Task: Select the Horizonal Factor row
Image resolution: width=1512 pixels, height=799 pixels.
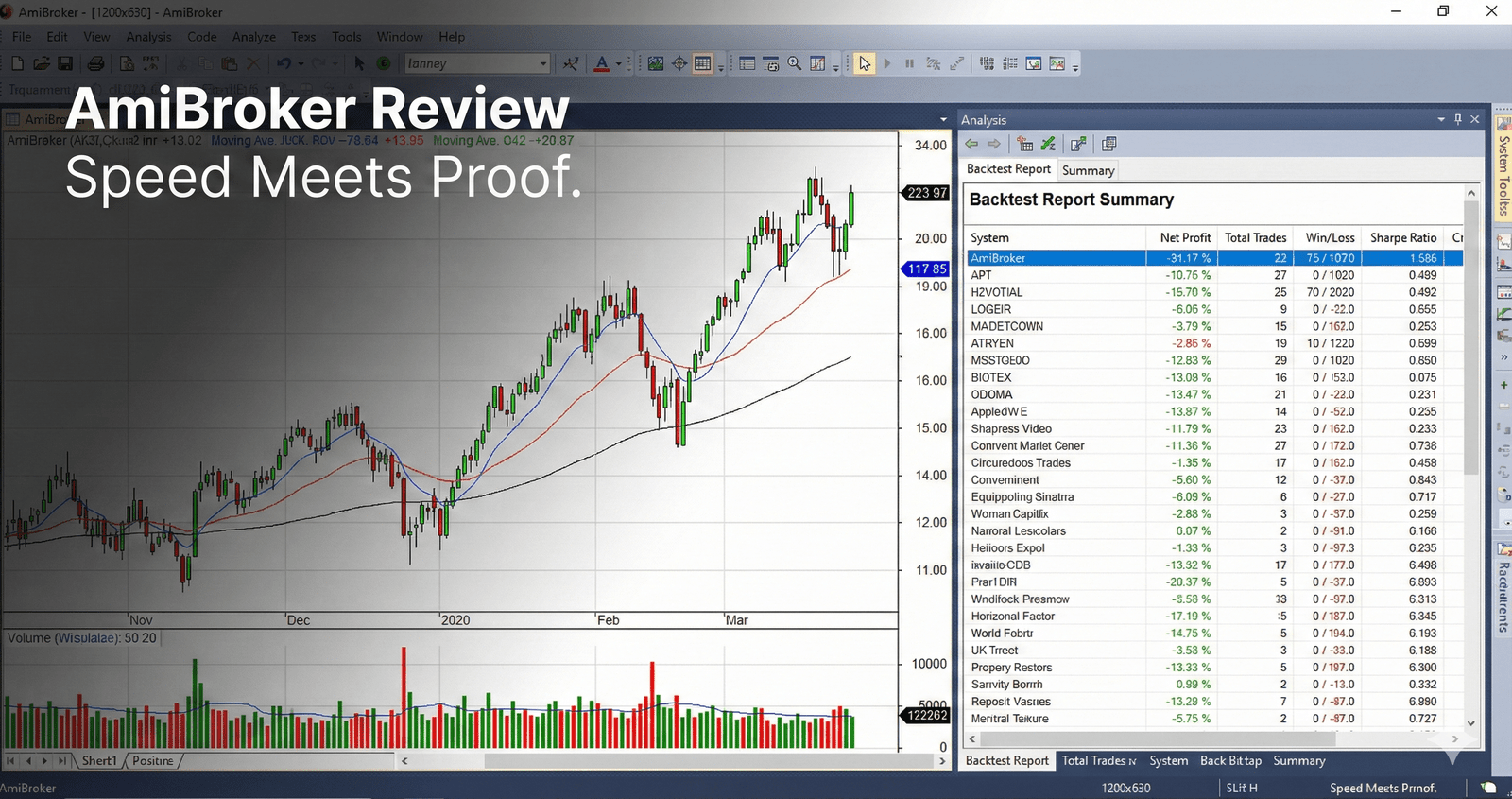Action: point(1214,616)
